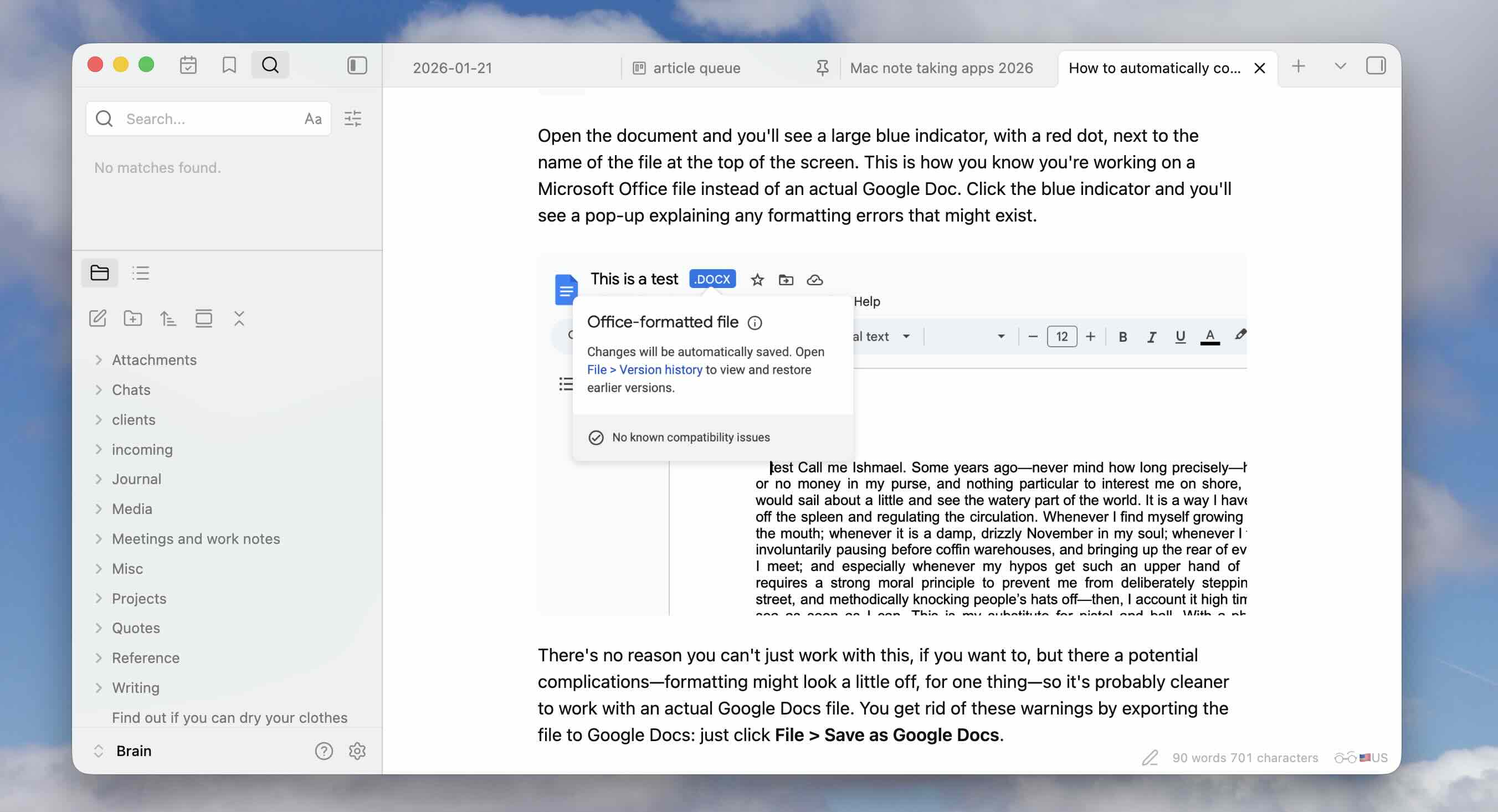This screenshot has width=1498, height=812.
Task: Open Brain vault switcher
Action: click(x=133, y=751)
